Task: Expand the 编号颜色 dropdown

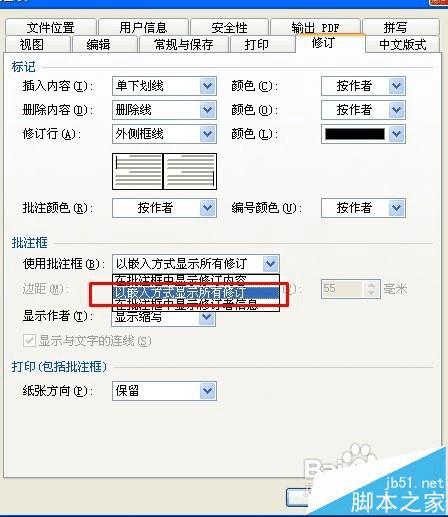Action: click(x=363, y=208)
